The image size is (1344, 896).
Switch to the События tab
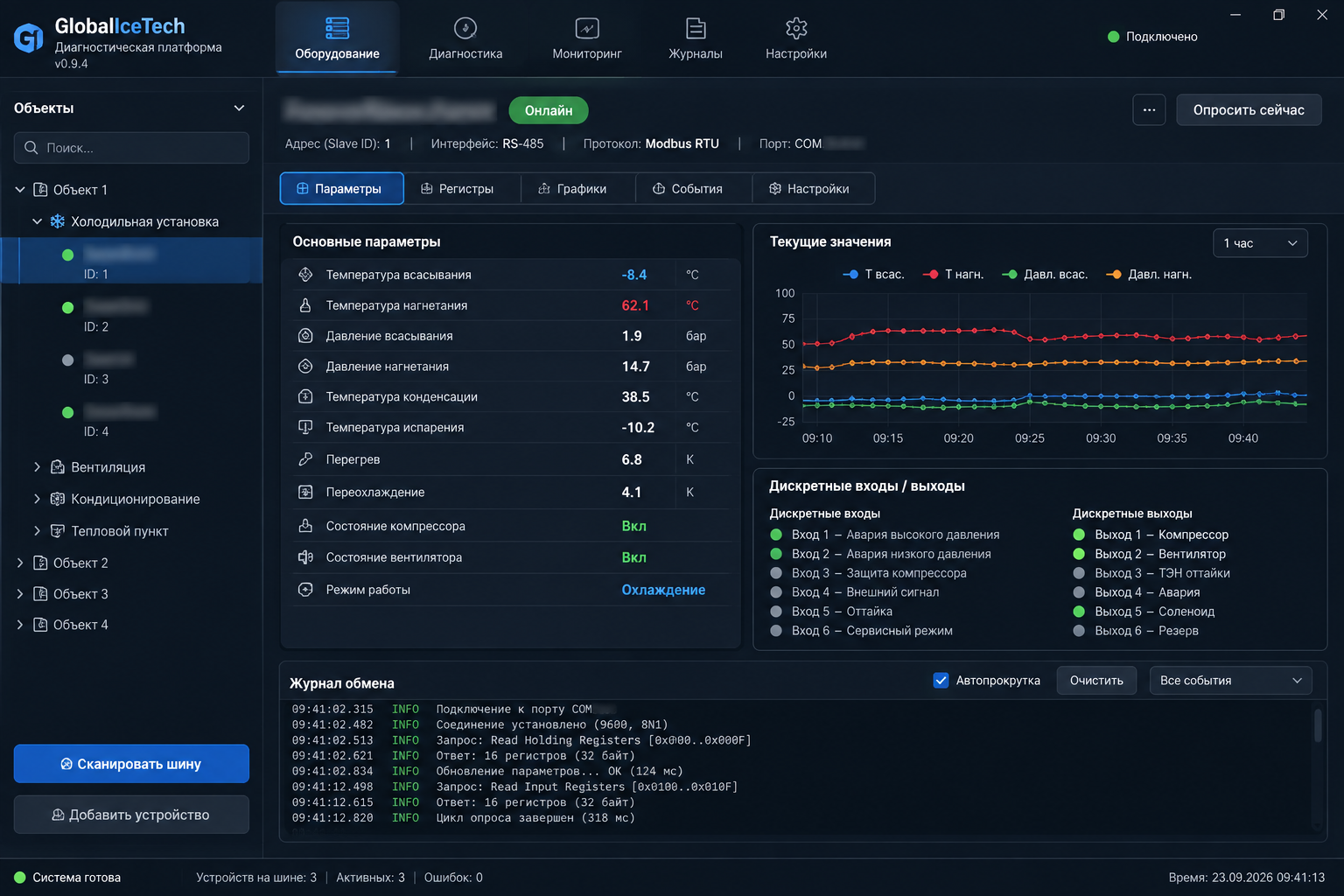click(694, 188)
